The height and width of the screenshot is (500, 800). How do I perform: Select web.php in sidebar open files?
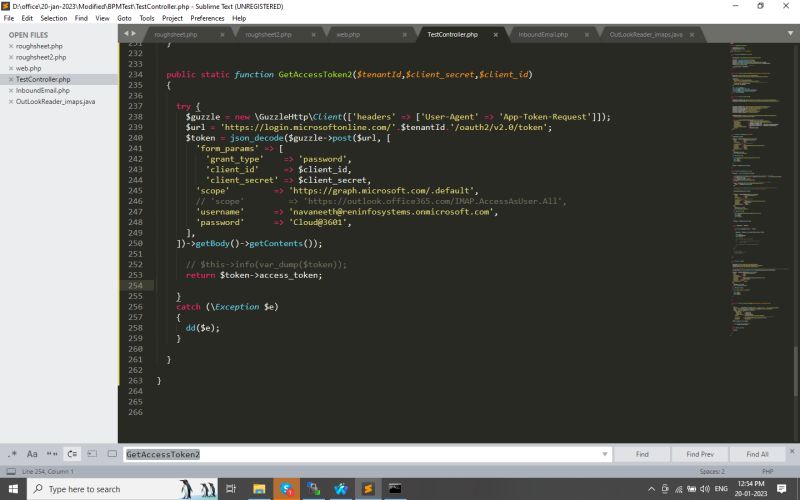coord(29,68)
